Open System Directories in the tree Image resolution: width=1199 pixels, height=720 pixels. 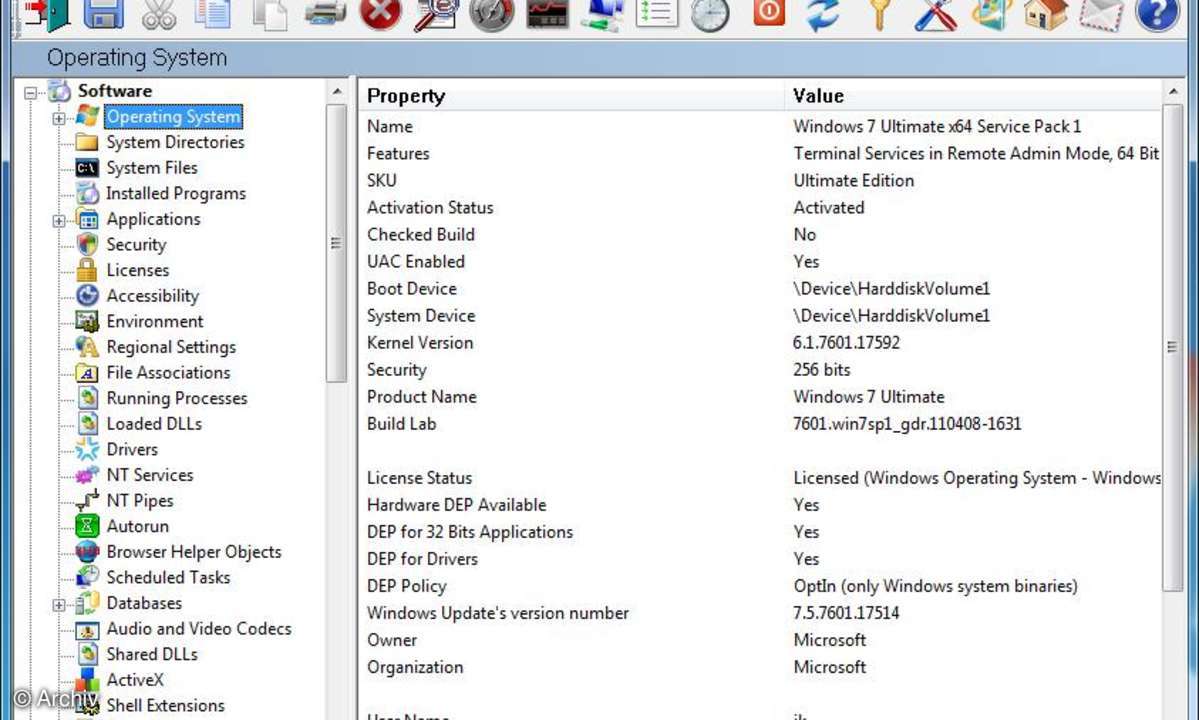point(175,142)
